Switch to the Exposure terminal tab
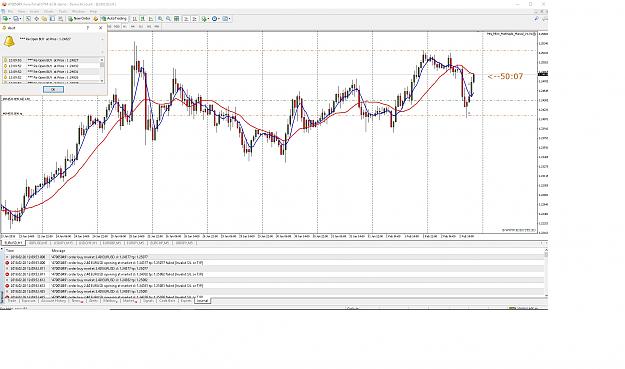This screenshot has height=369, width=625. tap(29, 301)
